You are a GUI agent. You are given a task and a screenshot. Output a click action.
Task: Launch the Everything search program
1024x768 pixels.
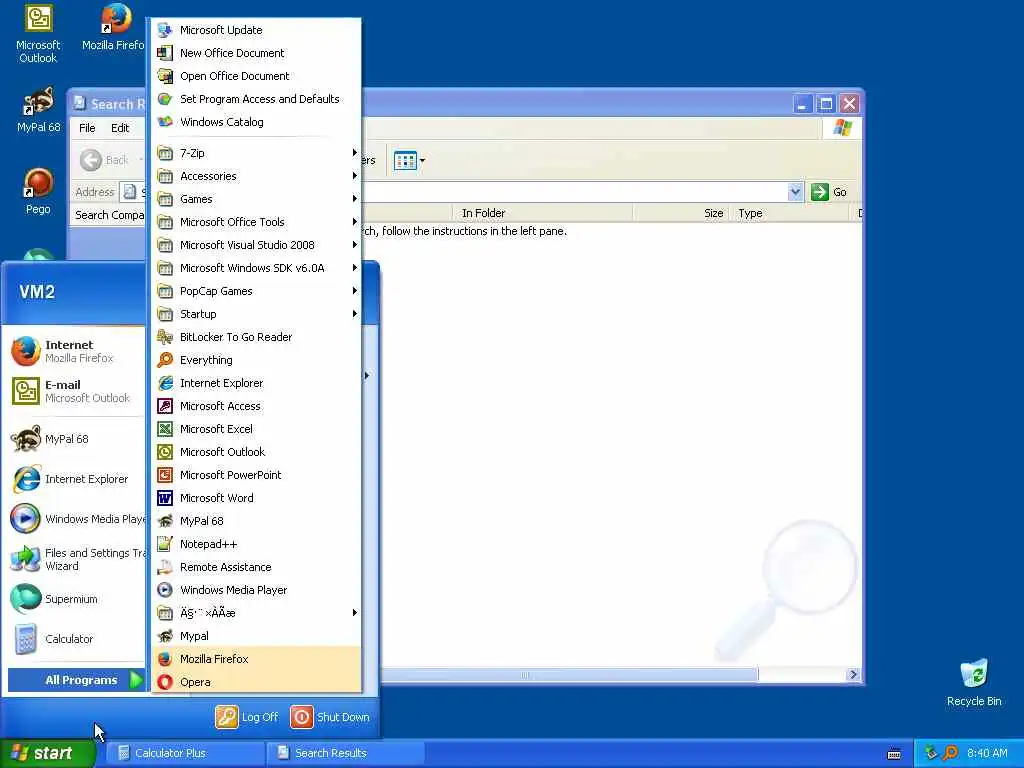256,360
